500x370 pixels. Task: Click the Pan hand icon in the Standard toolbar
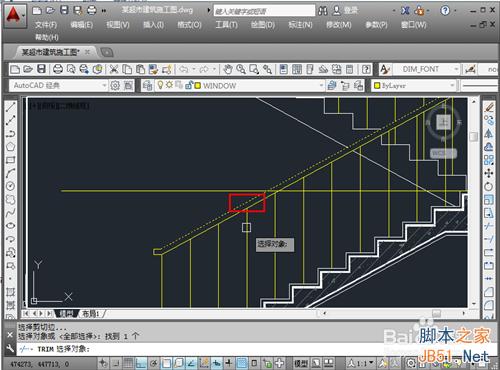228,69
